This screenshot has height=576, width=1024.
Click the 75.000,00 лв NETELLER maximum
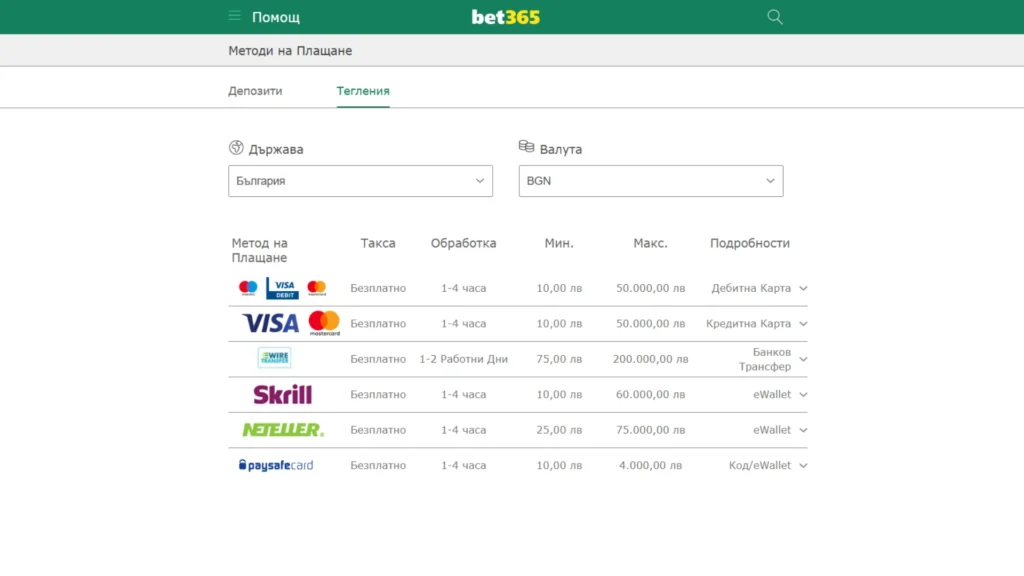click(x=650, y=430)
